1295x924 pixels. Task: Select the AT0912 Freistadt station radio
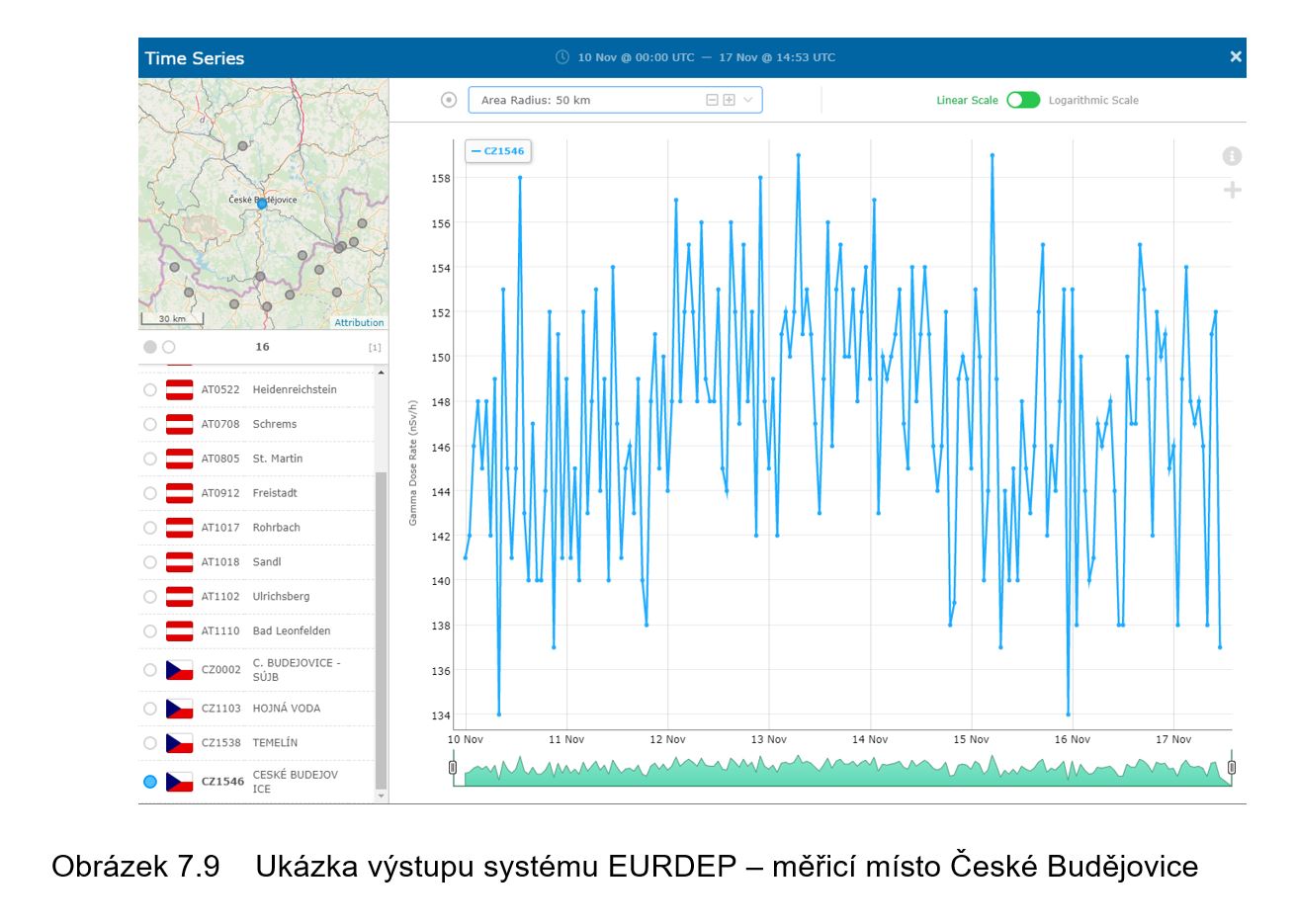(150, 493)
